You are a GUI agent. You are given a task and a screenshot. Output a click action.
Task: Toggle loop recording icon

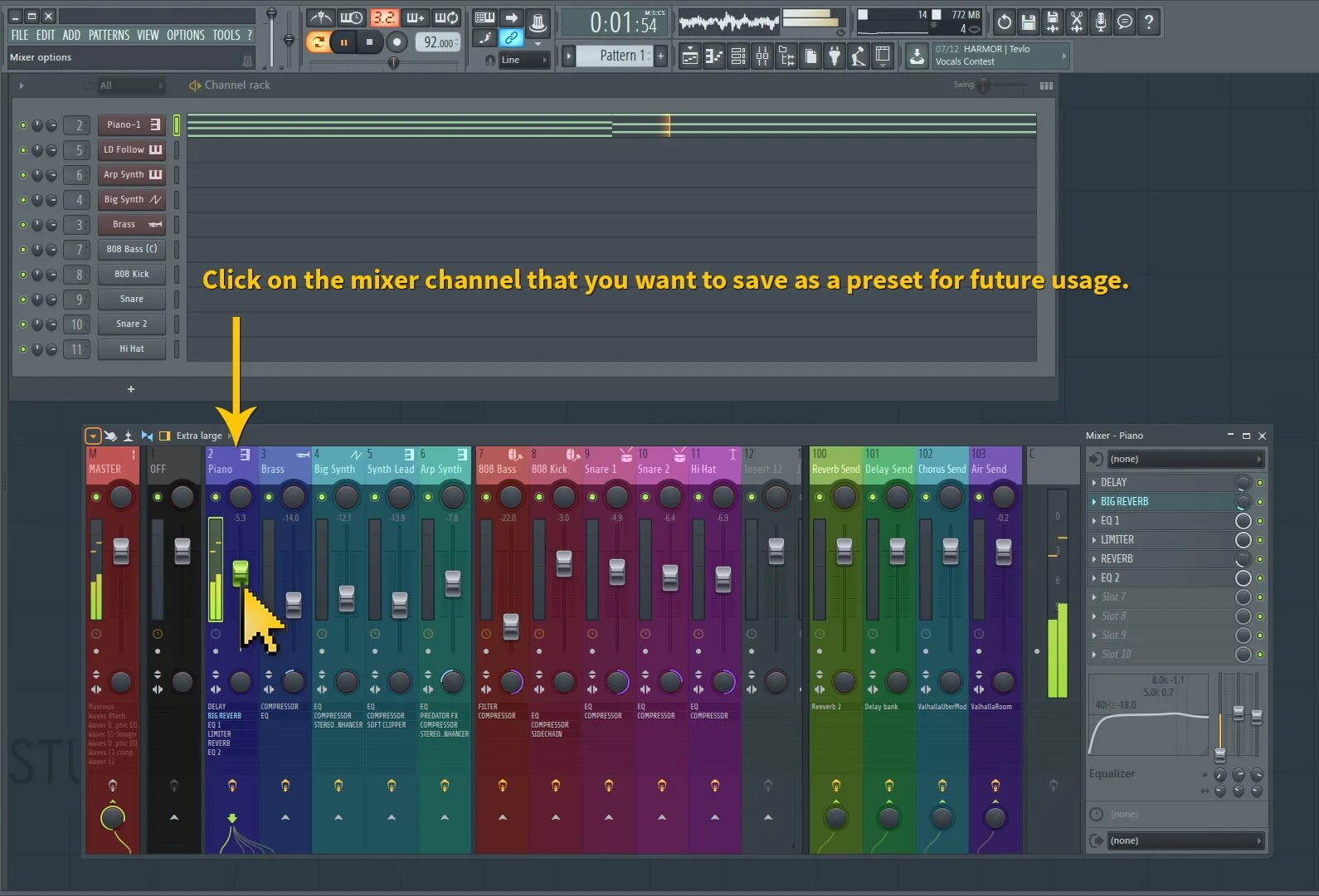(447, 17)
